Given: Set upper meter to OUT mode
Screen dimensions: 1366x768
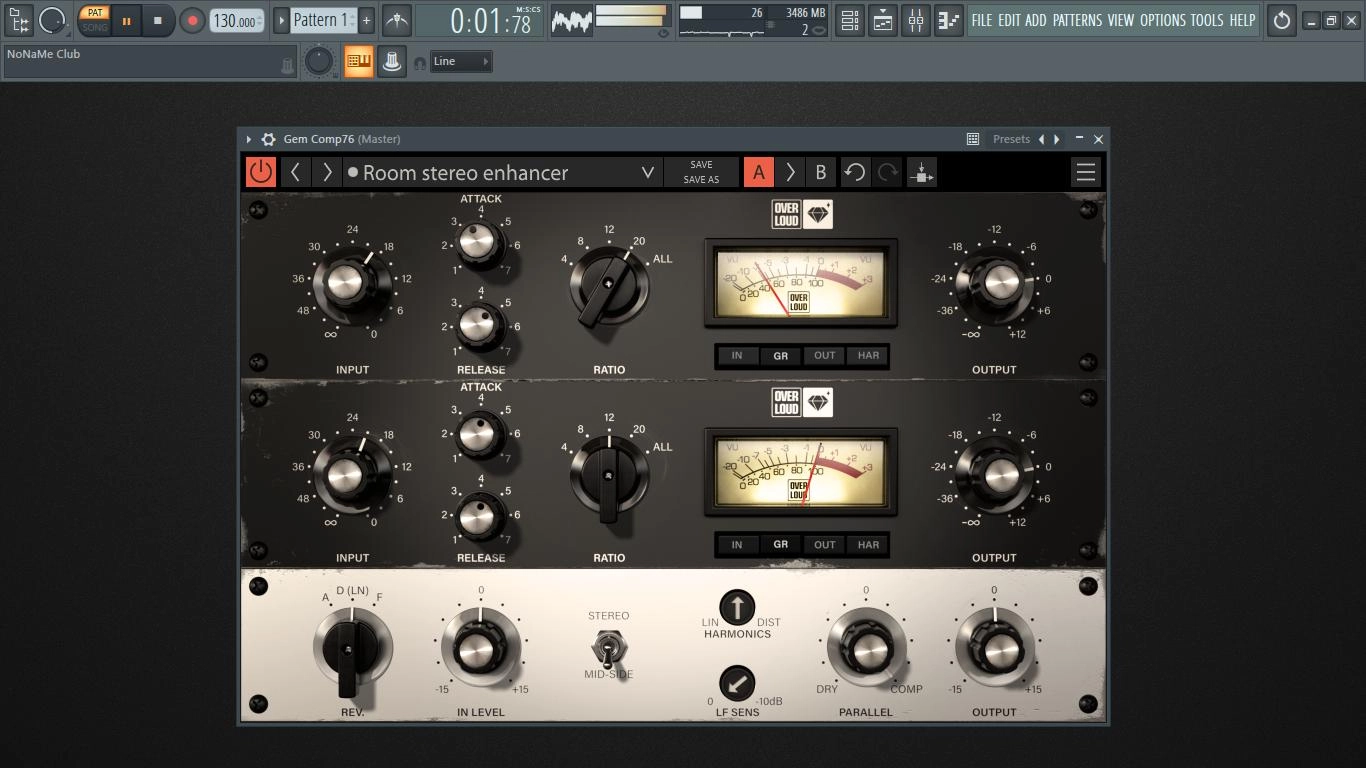Looking at the screenshot, I should [824, 355].
